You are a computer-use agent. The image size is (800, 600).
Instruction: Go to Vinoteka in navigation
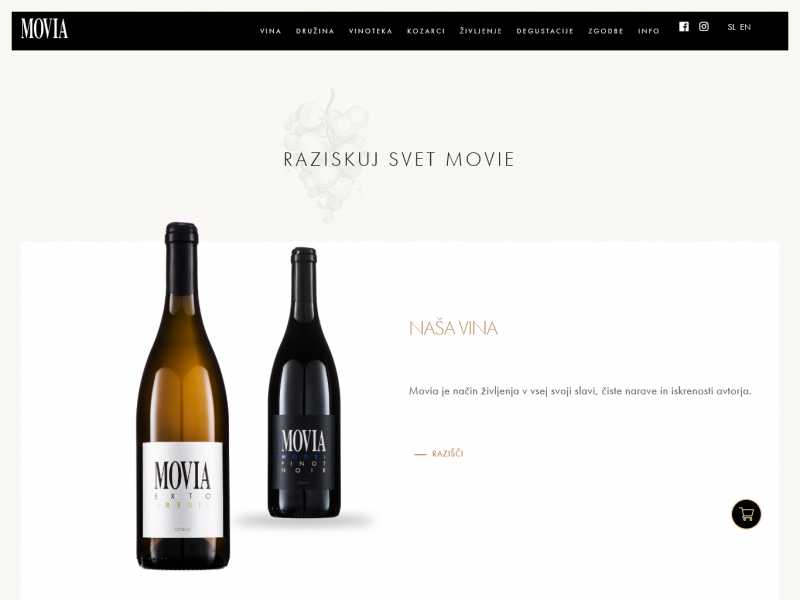pos(370,31)
